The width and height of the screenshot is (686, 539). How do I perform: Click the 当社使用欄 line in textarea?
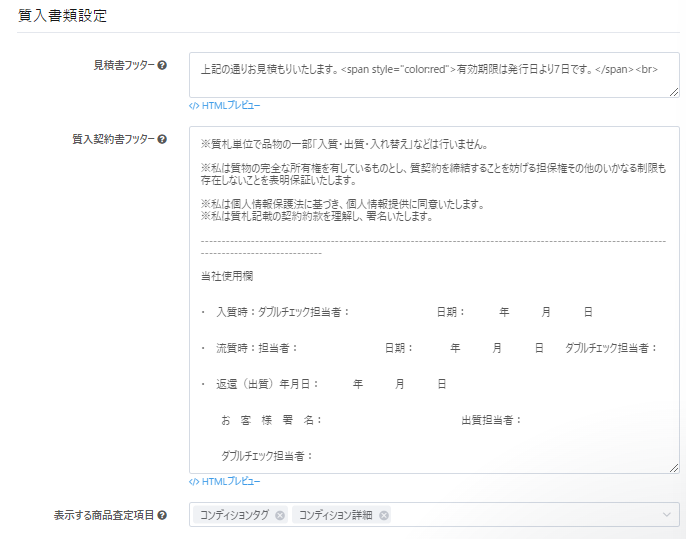point(227,276)
